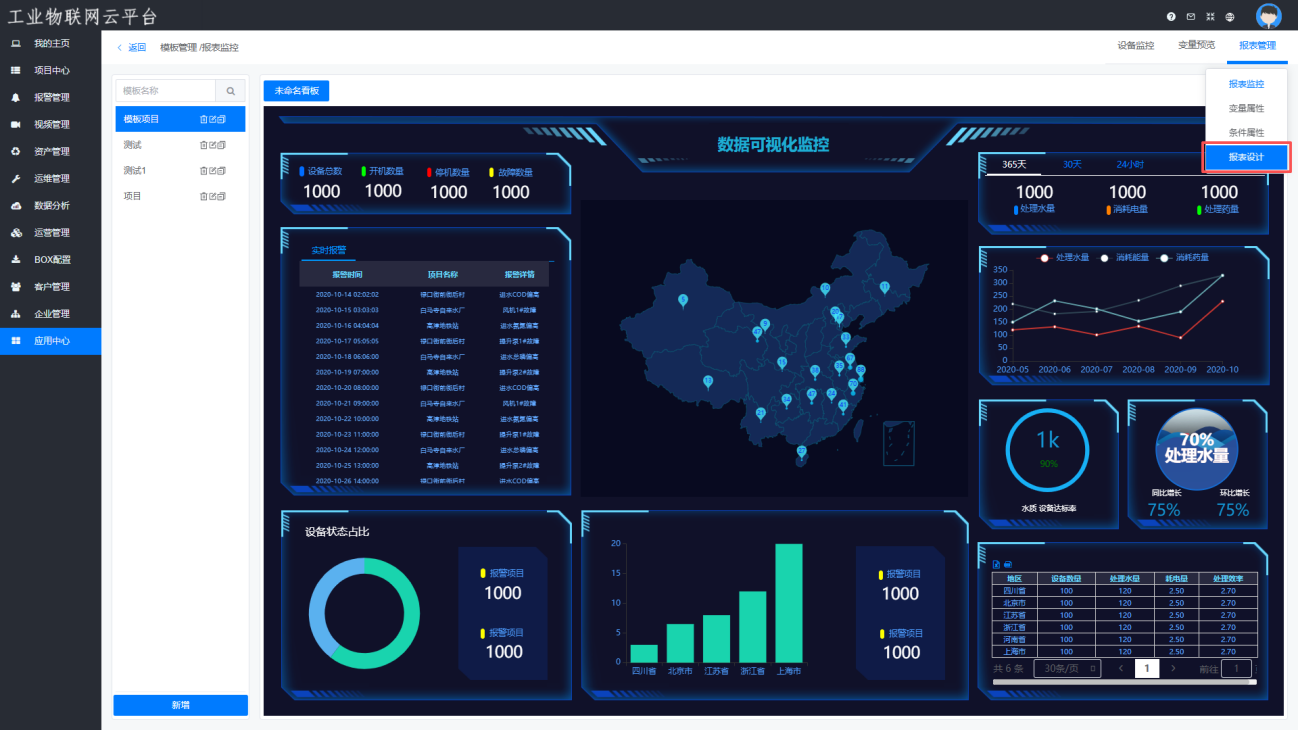Screen dimensions: 1298x730
Task: Delete the 测试 template via trash icon
Action: click(x=204, y=145)
